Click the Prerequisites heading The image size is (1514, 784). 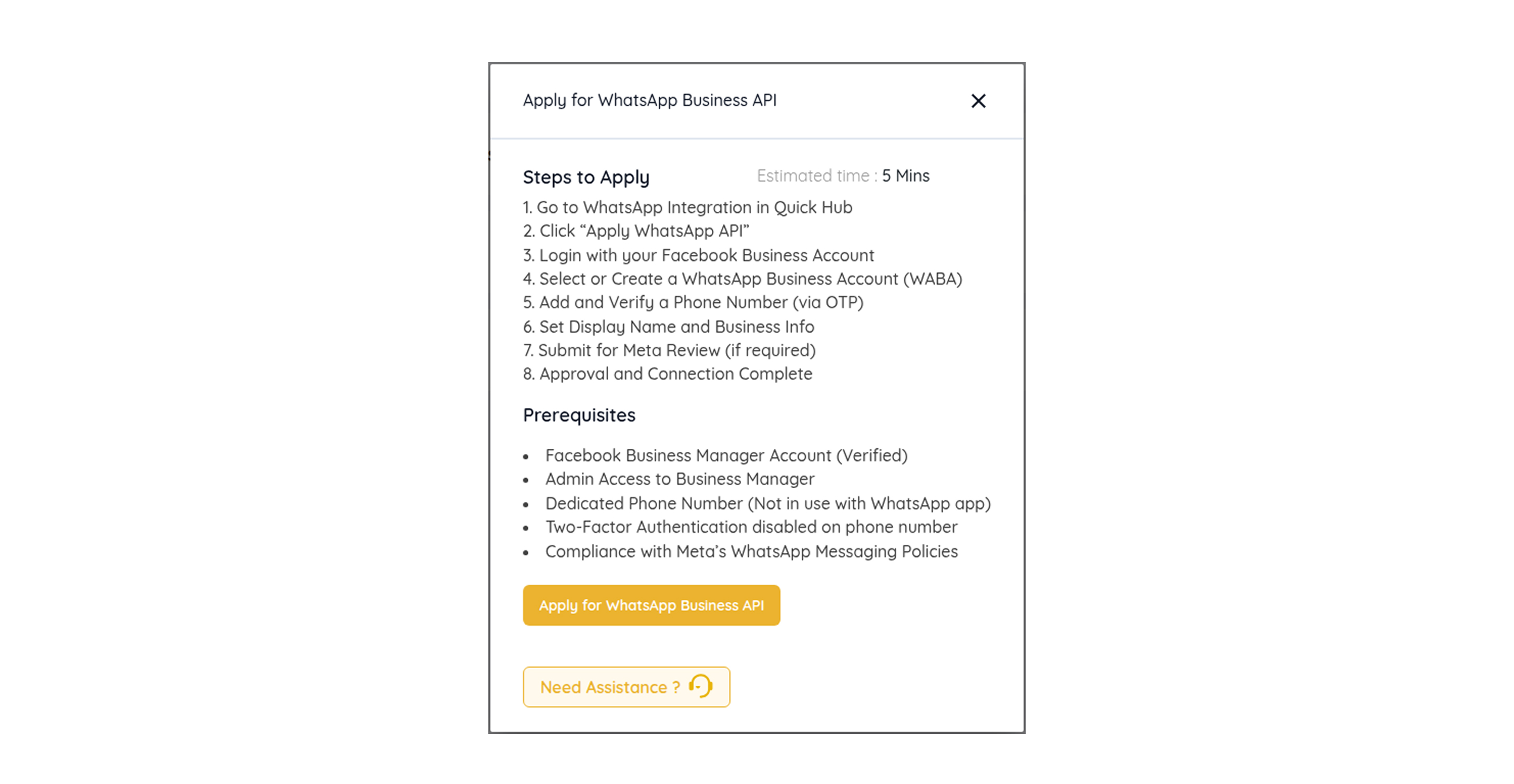point(579,415)
